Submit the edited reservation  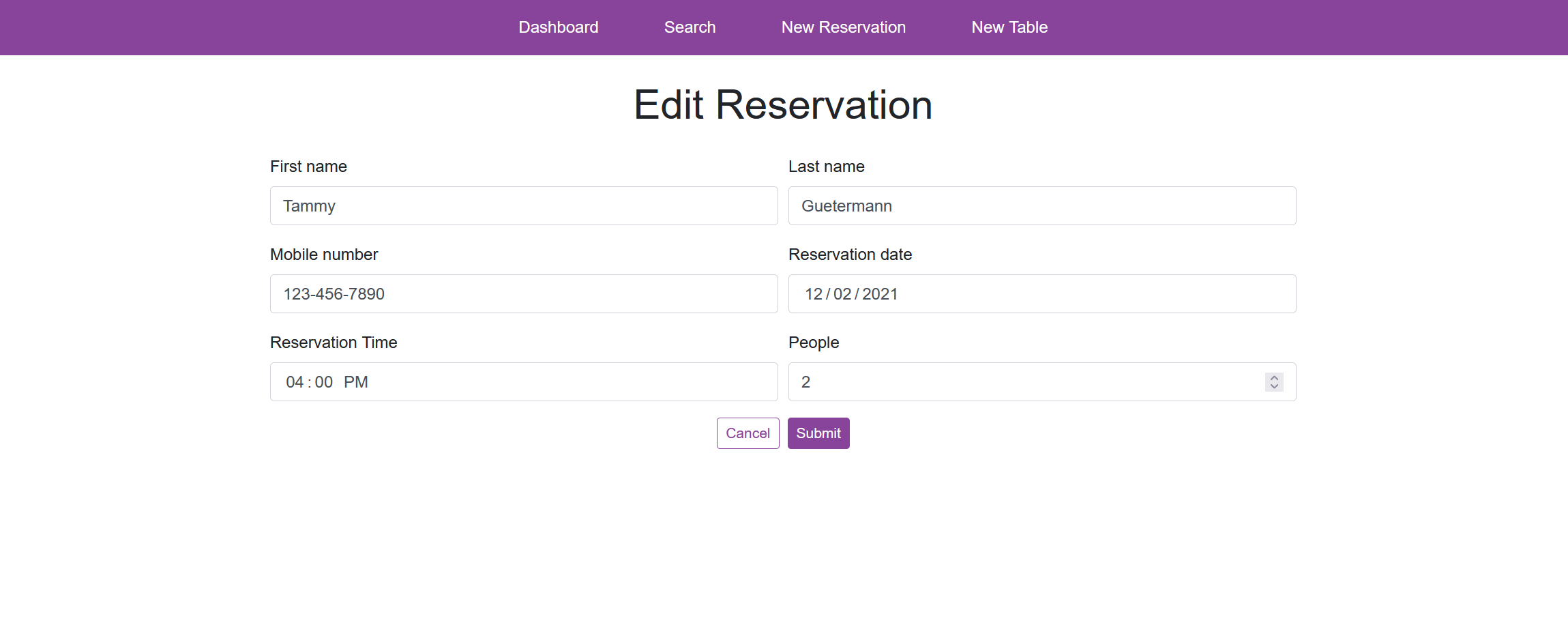(818, 433)
